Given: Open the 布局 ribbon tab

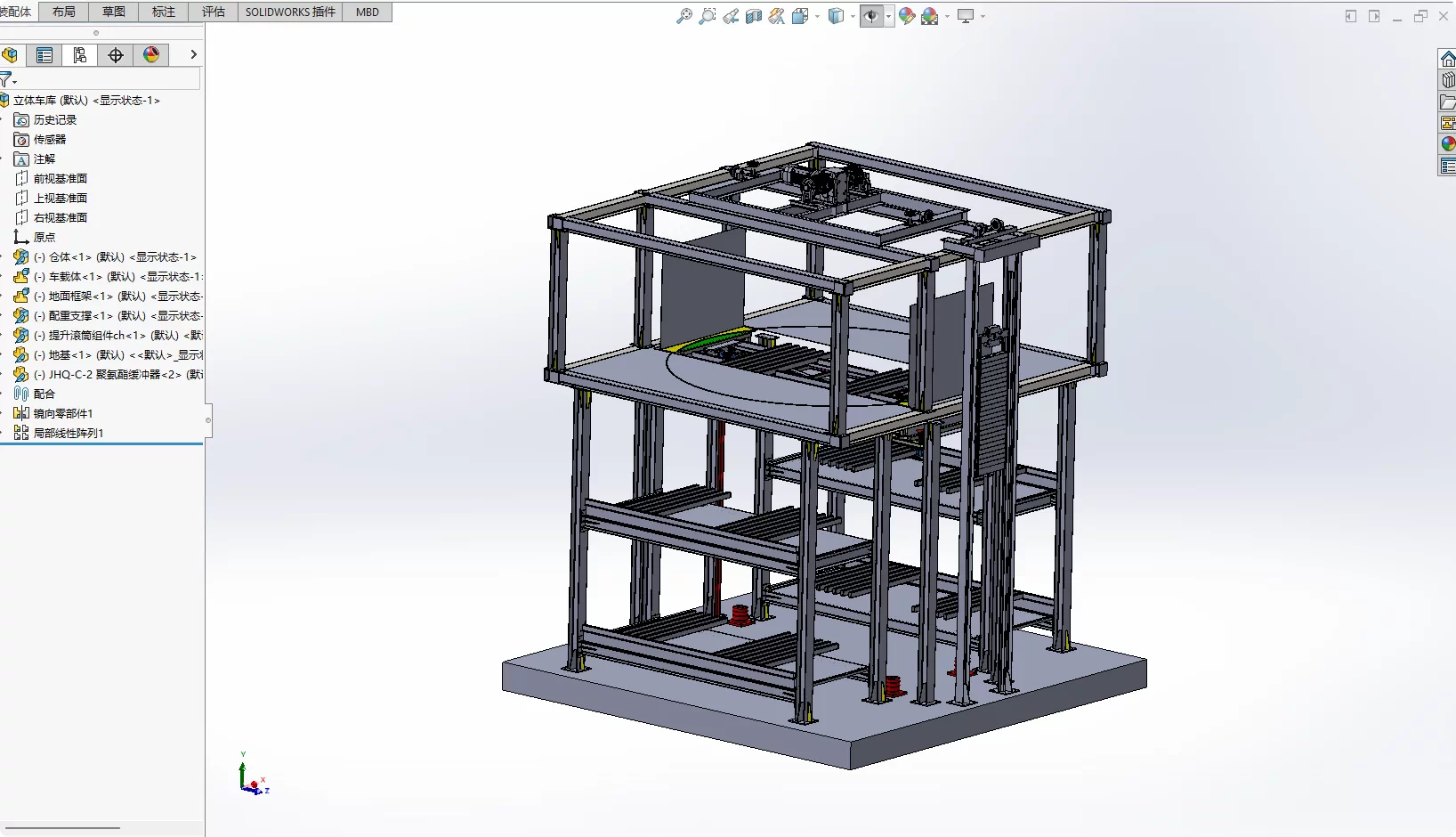Looking at the screenshot, I should pos(64,12).
